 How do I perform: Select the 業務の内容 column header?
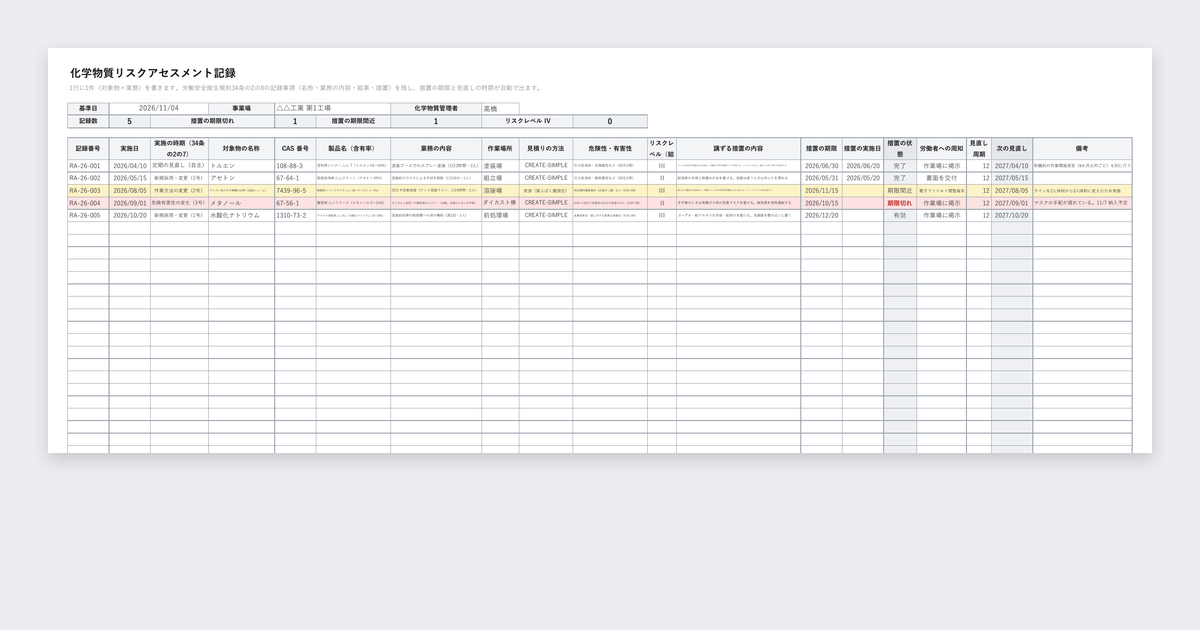tap(435, 148)
